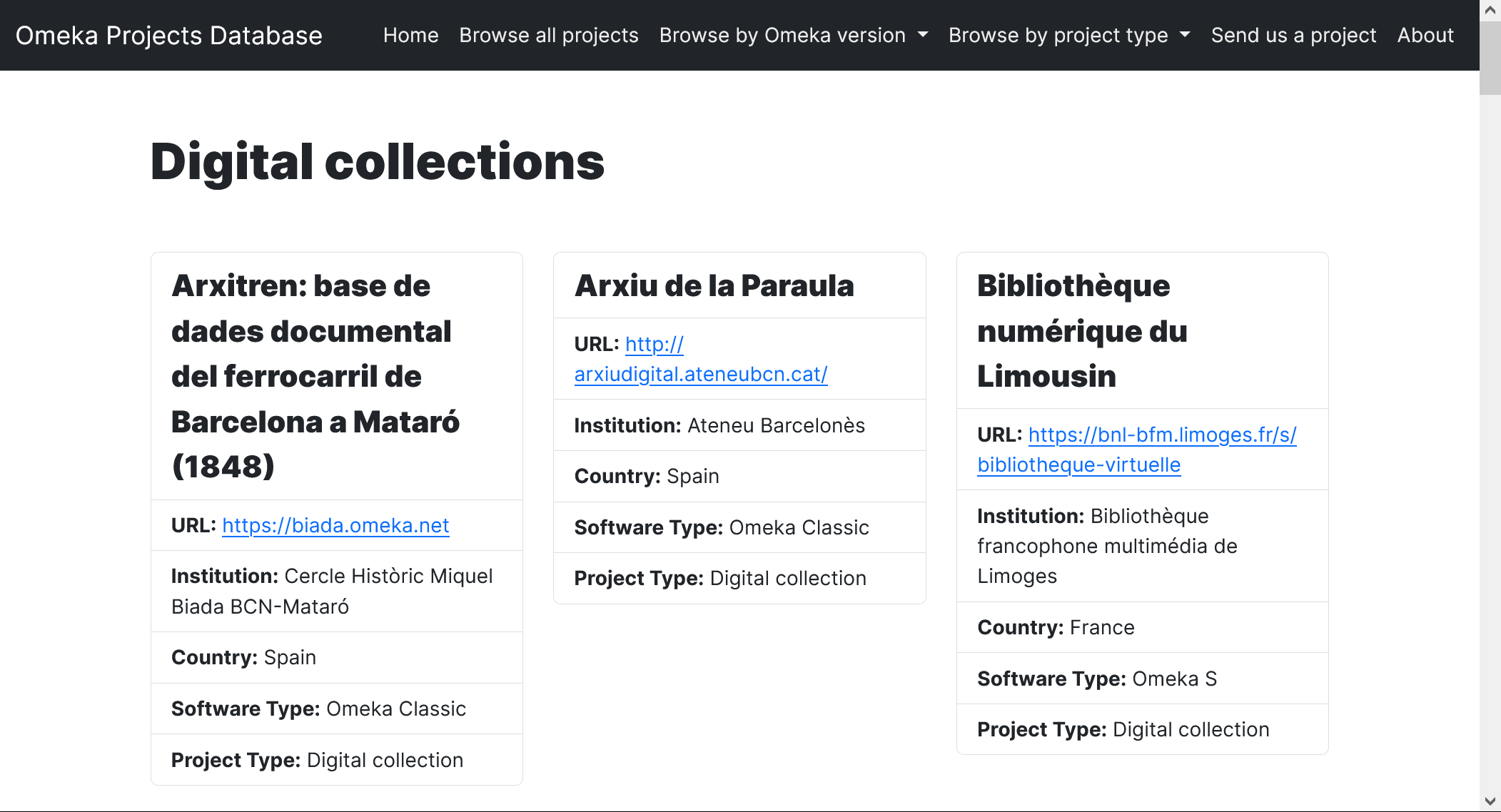Open the Send us a project page

[x=1293, y=35]
